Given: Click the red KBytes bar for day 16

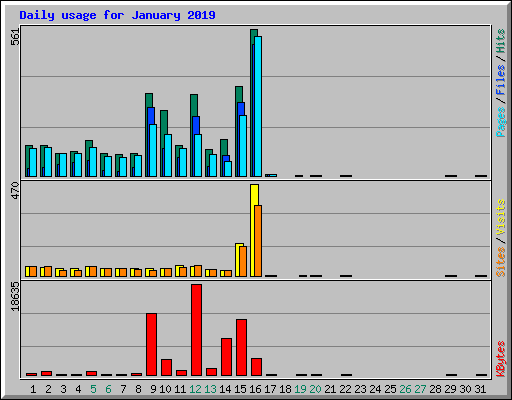Looking at the screenshot, I should [x=256, y=367].
